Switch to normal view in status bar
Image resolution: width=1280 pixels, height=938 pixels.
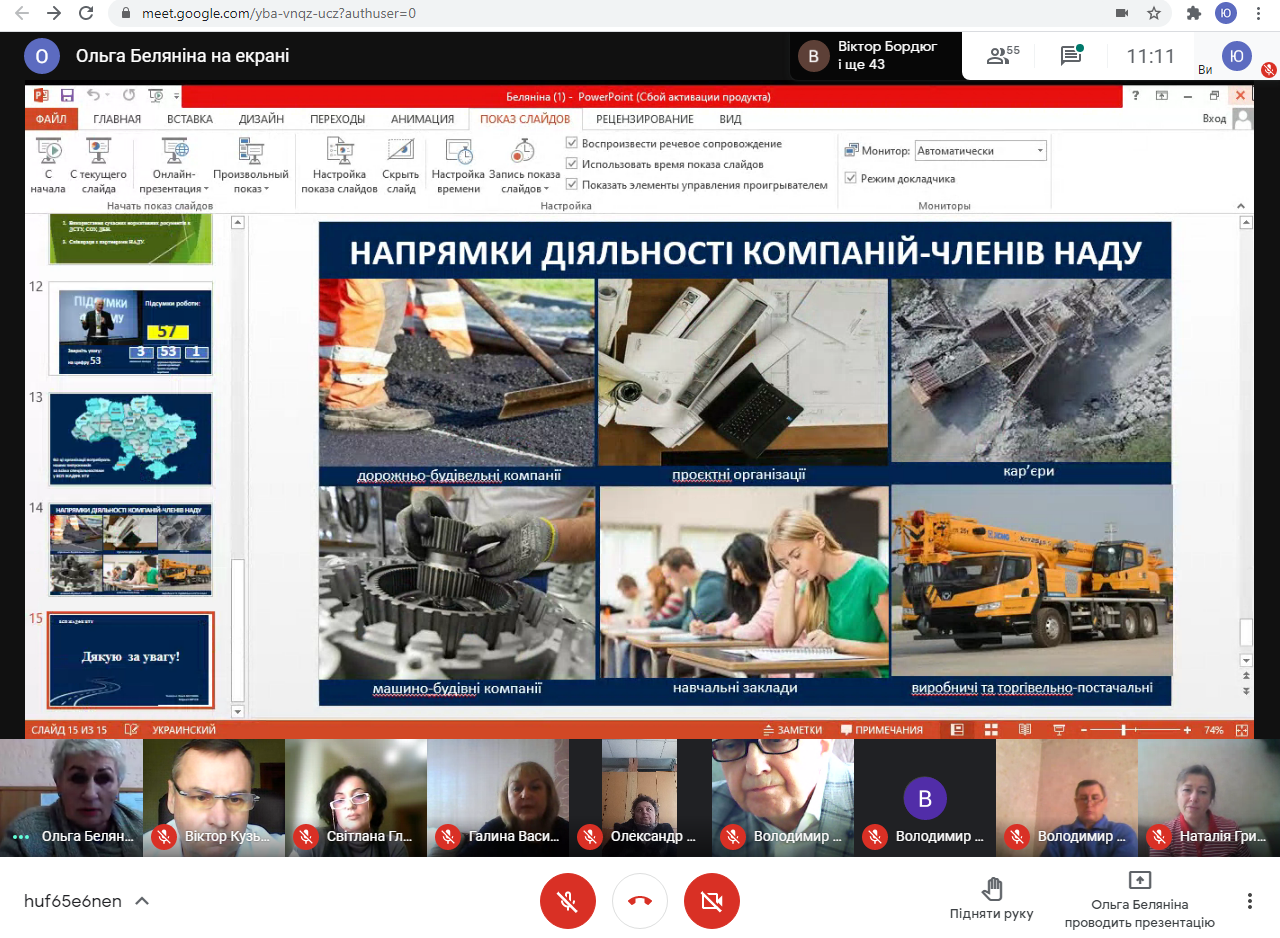957,730
